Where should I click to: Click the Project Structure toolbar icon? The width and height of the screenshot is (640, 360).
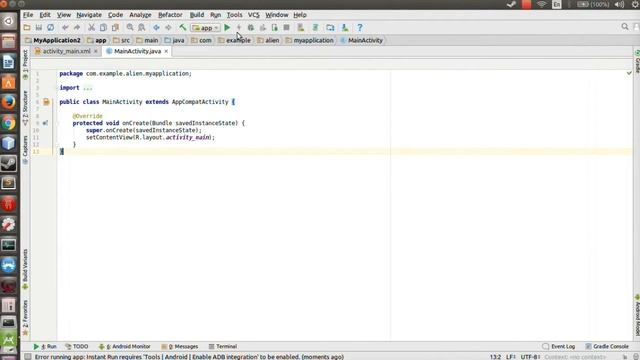330,28
